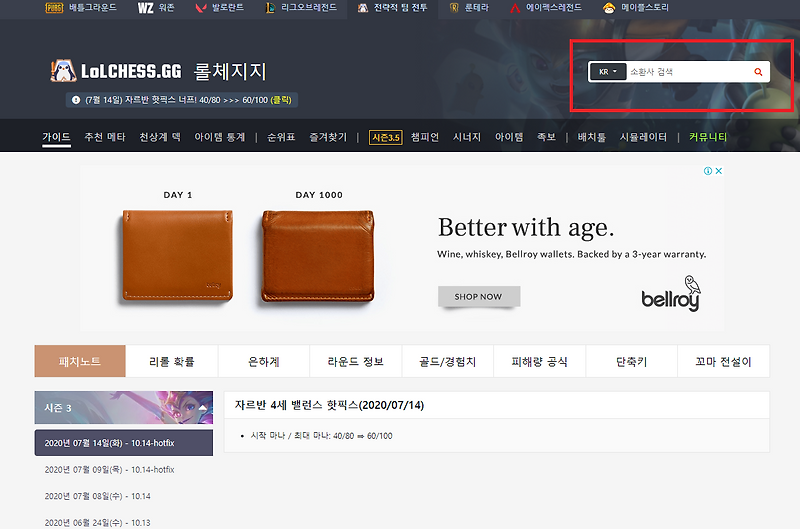Open 즐겨찾기 in navigation
Image resolution: width=800 pixels, height=529 pixels.
[x=328, y=137]
